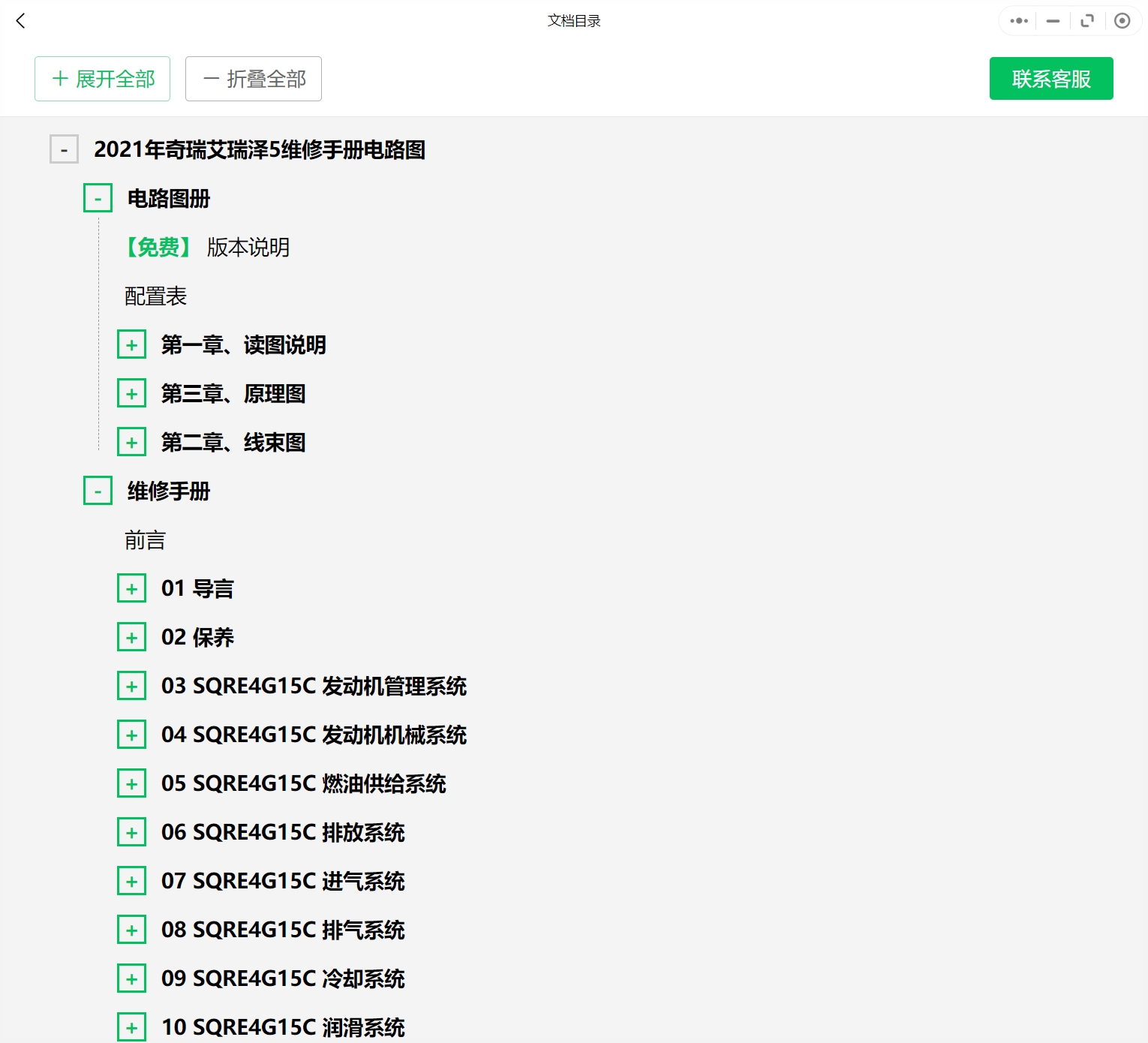Click the pop-out window icon
Viewport: 1148px width, 1043px height.
(1087, 21)
